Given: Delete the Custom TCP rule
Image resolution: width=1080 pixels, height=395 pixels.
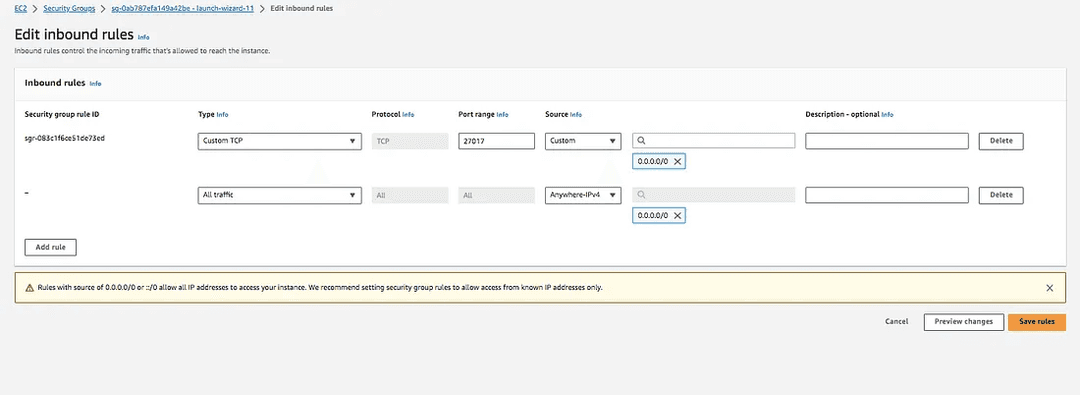Looking at the screenshot, I should coord(1001,141).
